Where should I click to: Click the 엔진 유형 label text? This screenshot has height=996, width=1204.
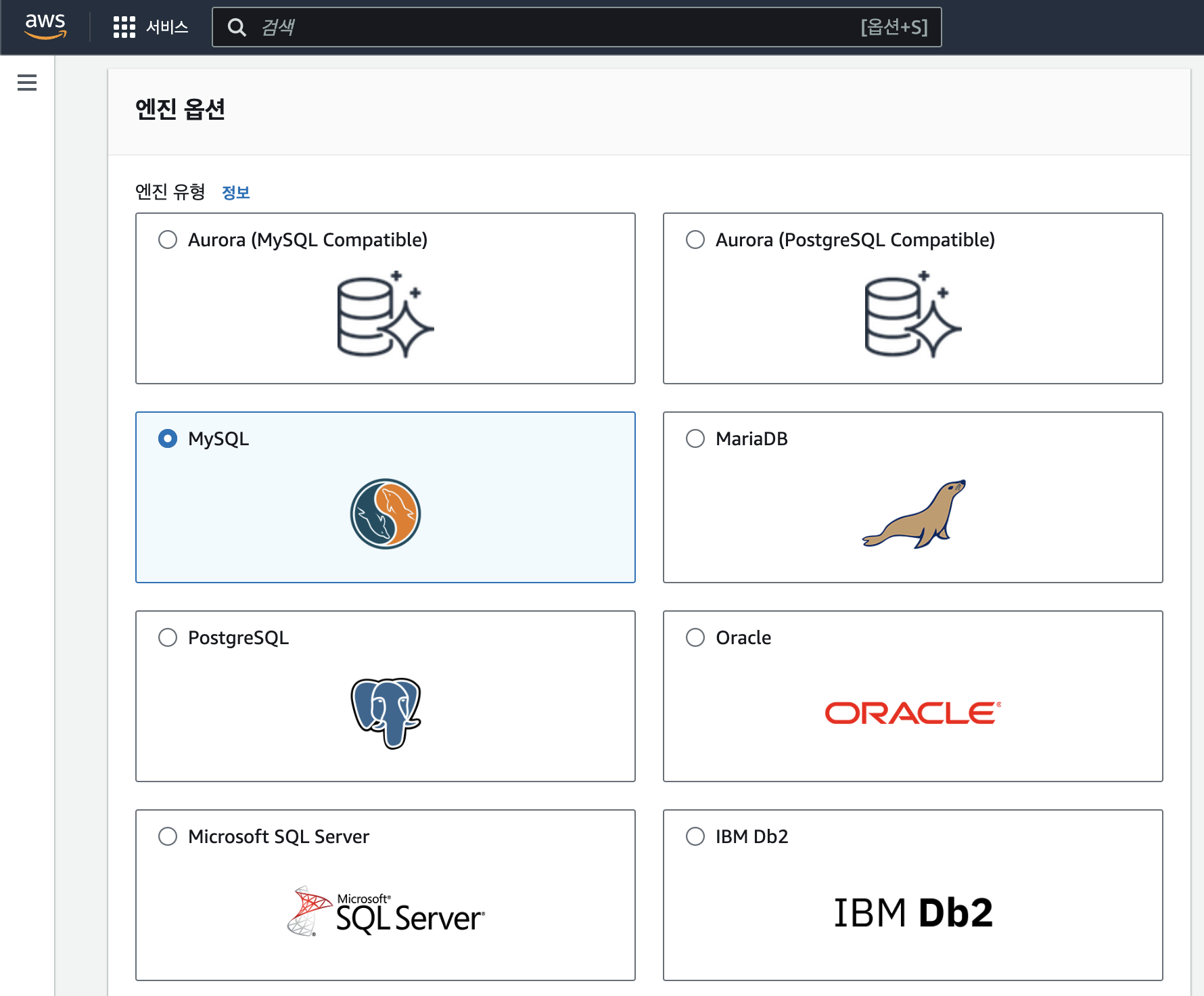[x=170, y=192]
